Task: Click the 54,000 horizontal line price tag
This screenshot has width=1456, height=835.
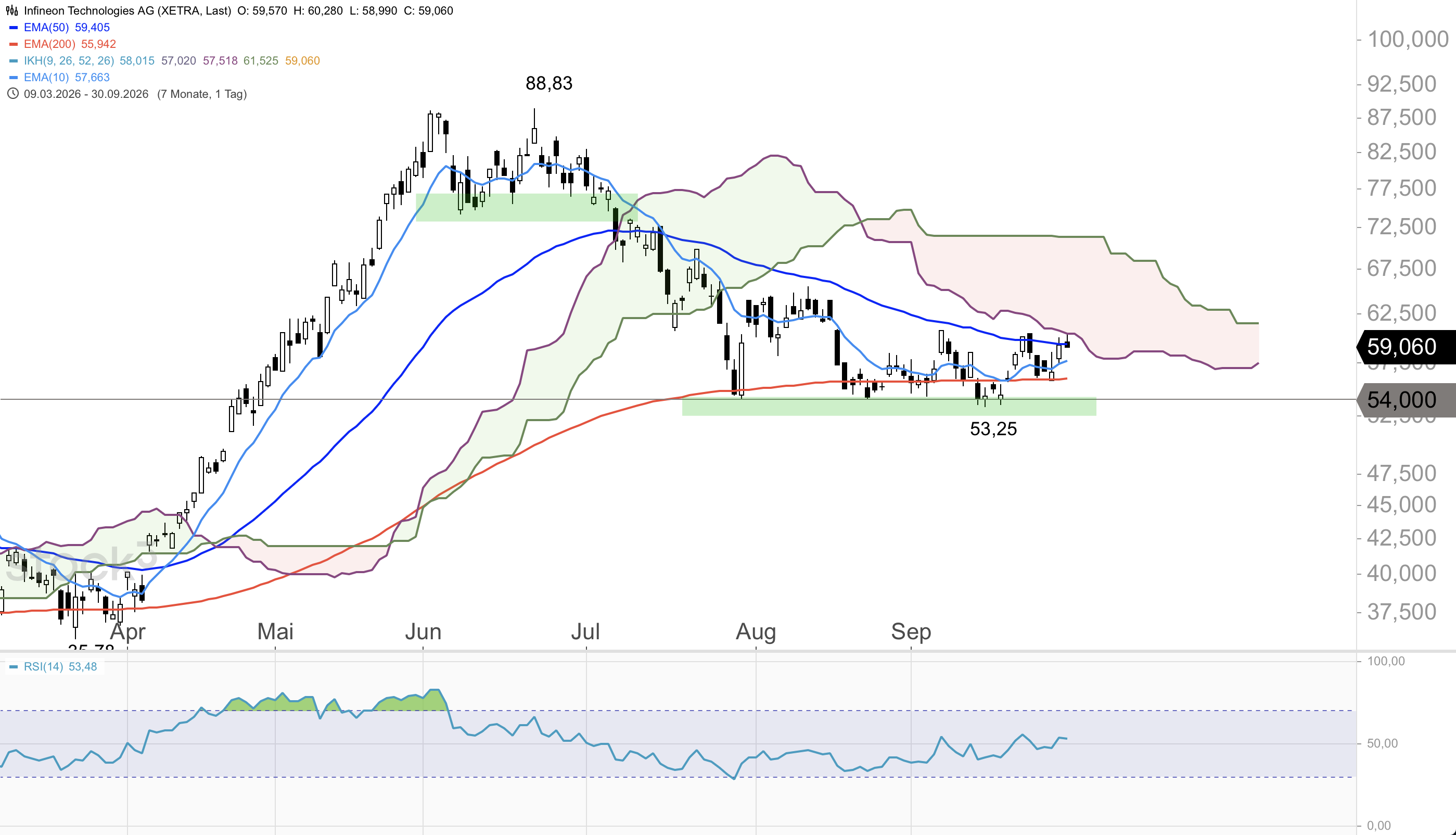Action: click(1406, 400)
